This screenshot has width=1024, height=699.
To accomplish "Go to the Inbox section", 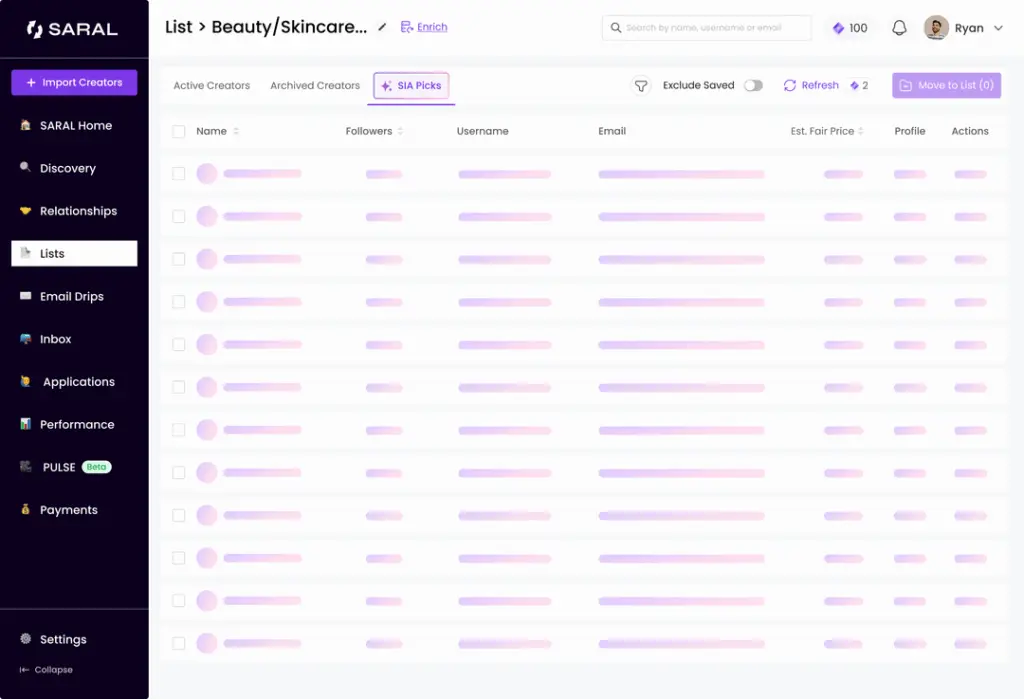I will [x=58, y=339].
